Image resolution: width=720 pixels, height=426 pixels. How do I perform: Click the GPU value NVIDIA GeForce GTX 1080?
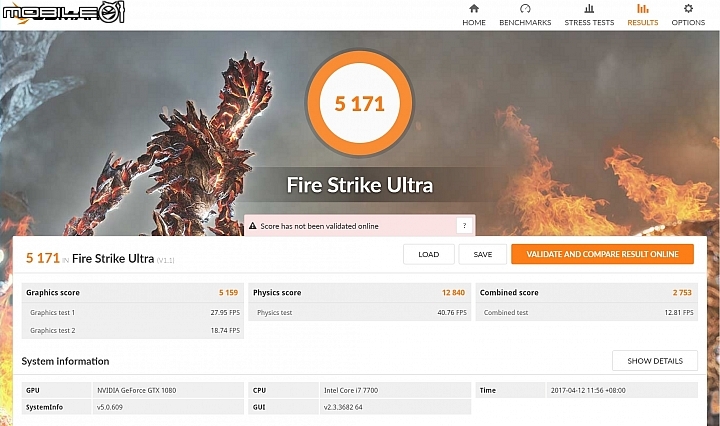pos(136,390)
